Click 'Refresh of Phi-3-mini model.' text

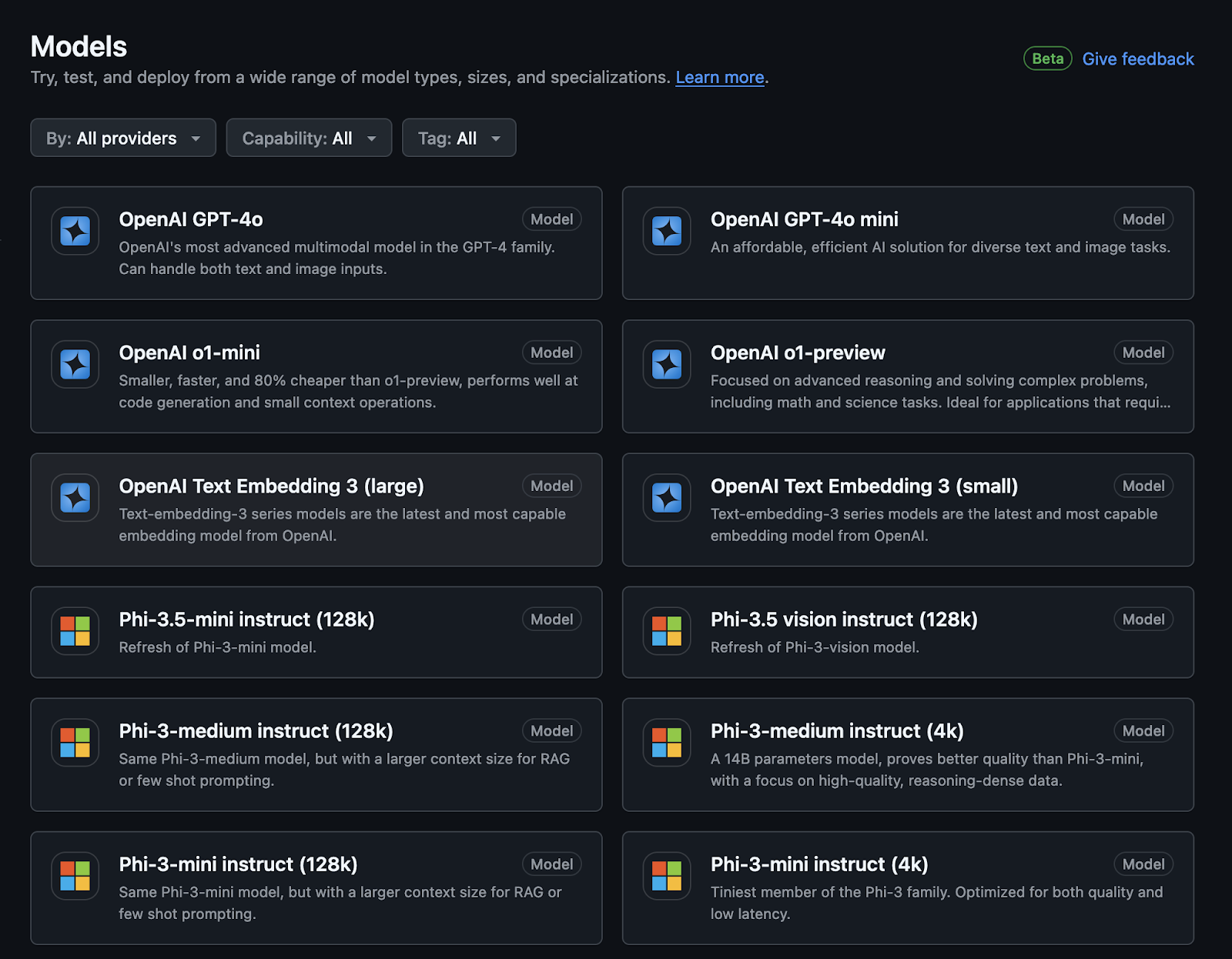(217, 647)
